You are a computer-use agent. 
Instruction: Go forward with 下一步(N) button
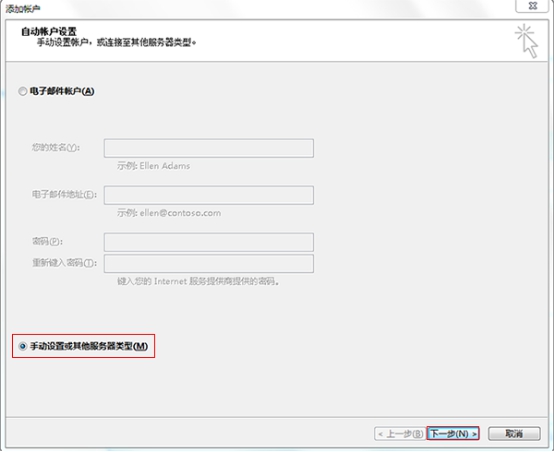[453, 433]
